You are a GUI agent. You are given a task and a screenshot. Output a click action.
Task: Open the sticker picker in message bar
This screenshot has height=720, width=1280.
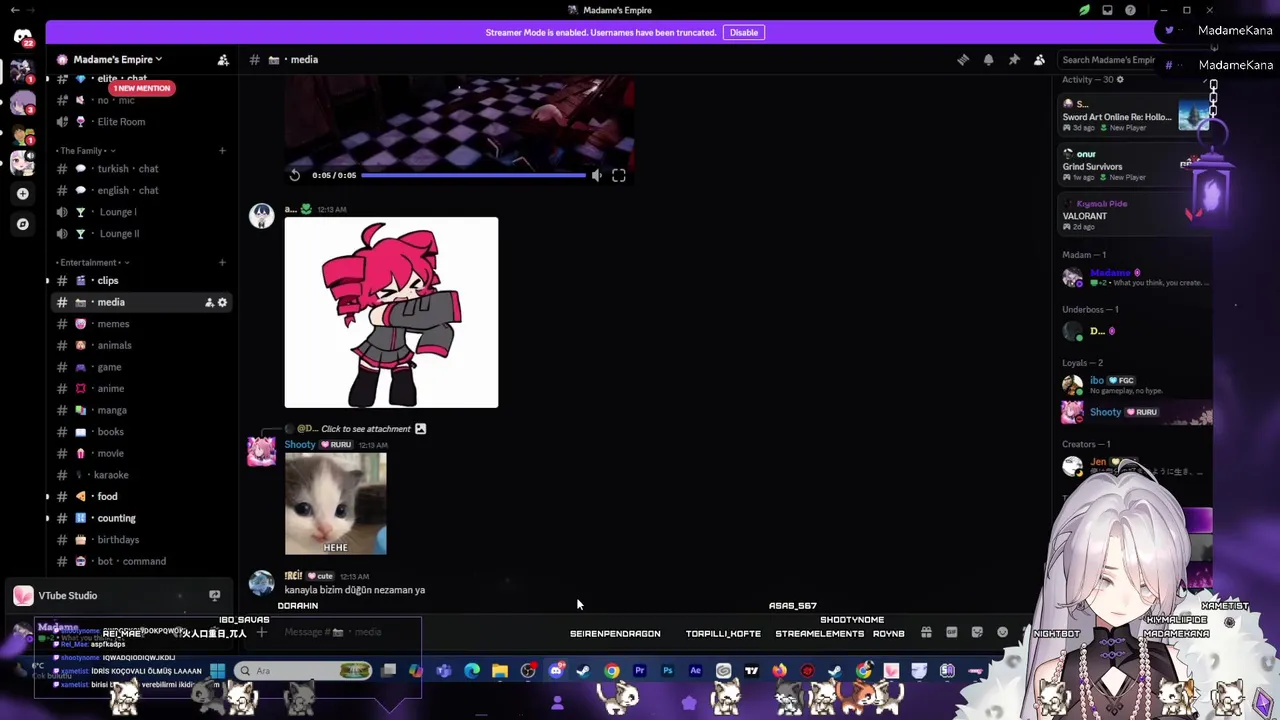977,632
